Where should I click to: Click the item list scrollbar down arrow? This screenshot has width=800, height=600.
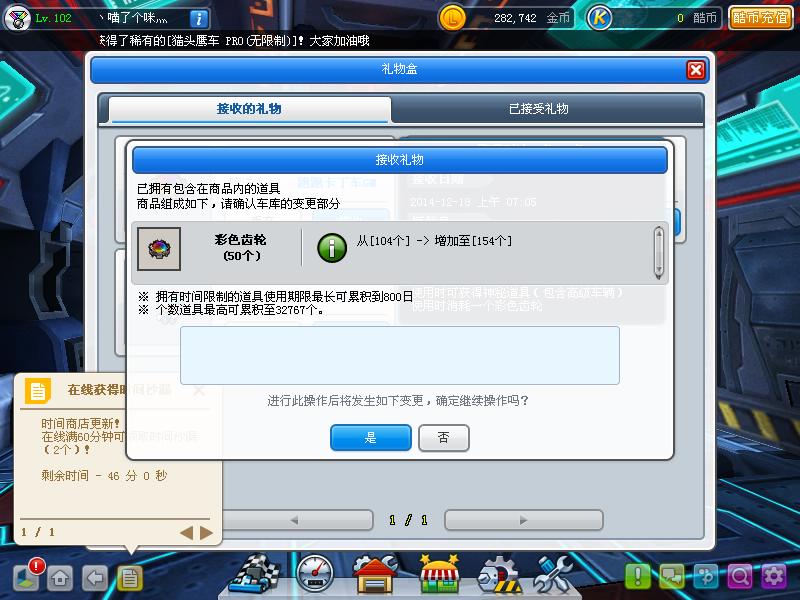(x=659, y=271)
